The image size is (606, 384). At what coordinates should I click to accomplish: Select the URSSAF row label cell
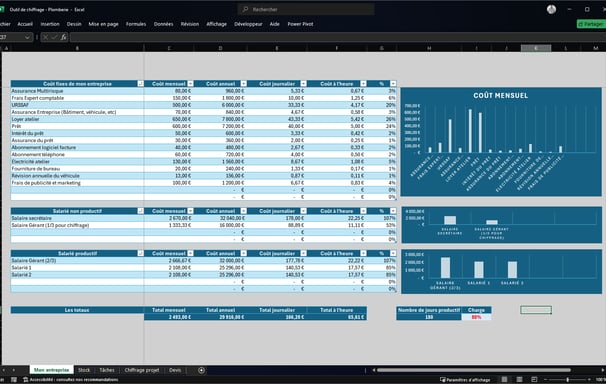tap(77, 105)
